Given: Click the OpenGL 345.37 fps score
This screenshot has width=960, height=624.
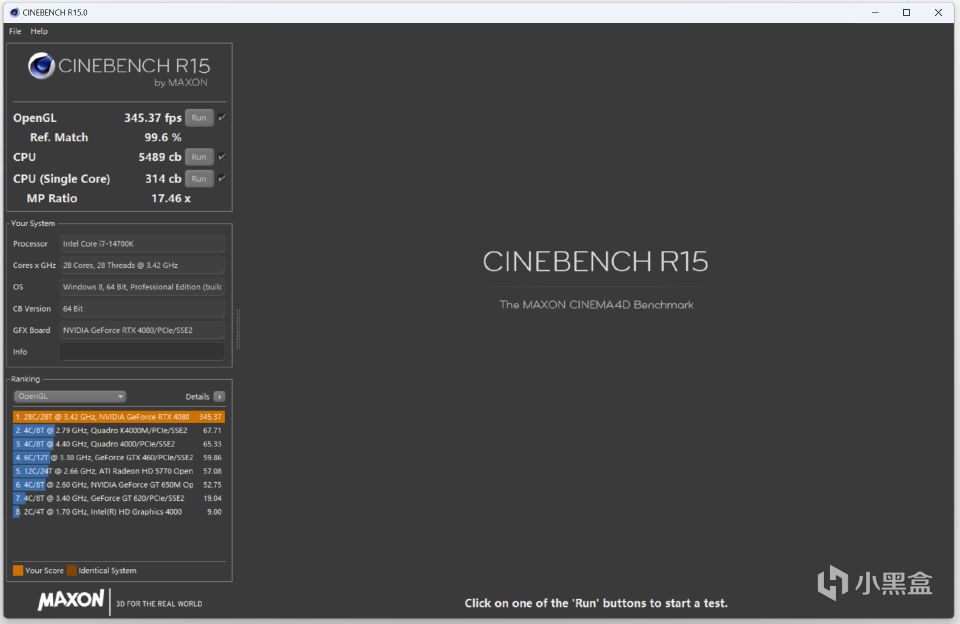Looking at the screenshot, I should 152,118.
